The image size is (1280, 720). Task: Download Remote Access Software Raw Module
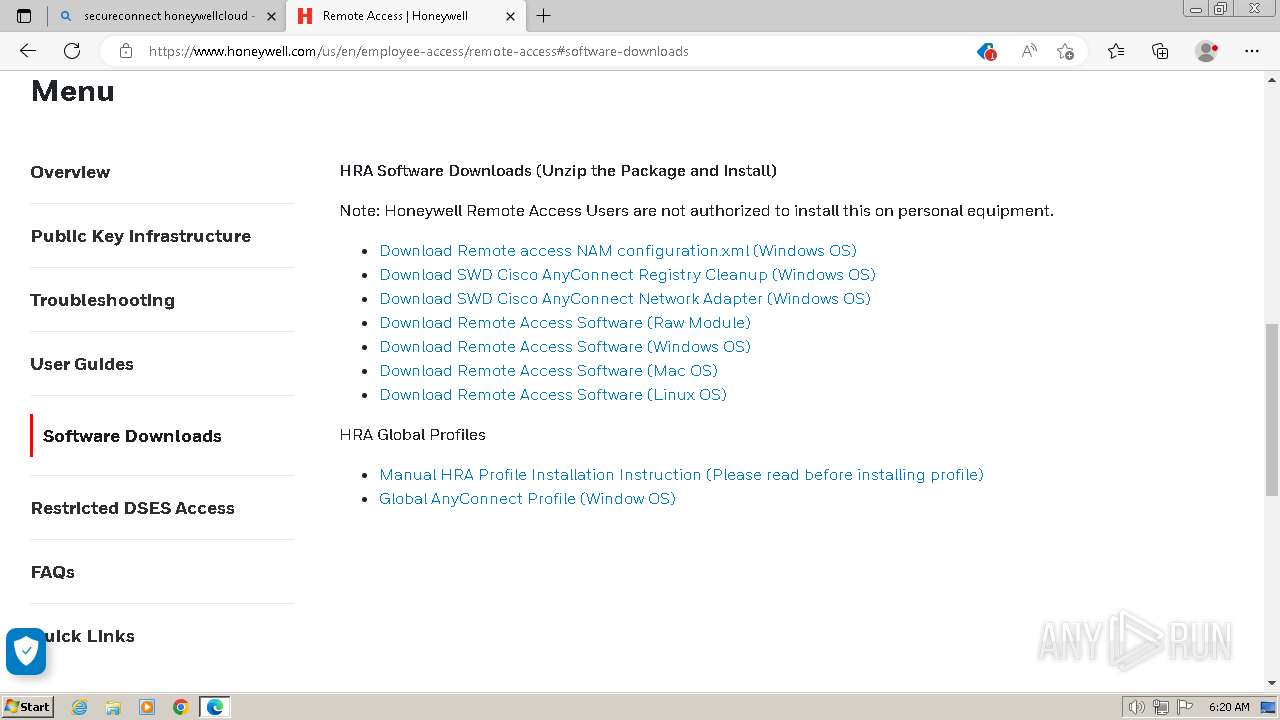coord(565,323)
